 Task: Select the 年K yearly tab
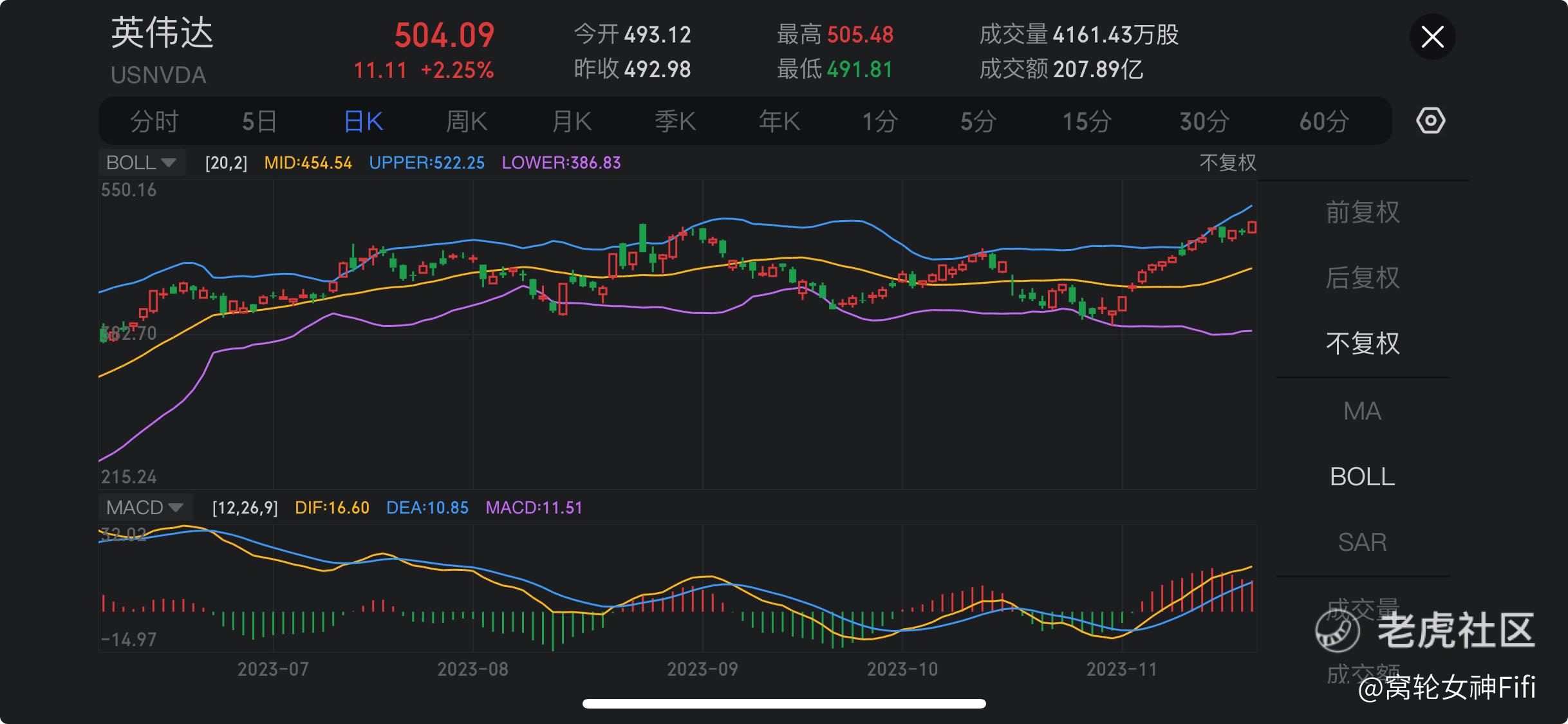tap(779, 121)
